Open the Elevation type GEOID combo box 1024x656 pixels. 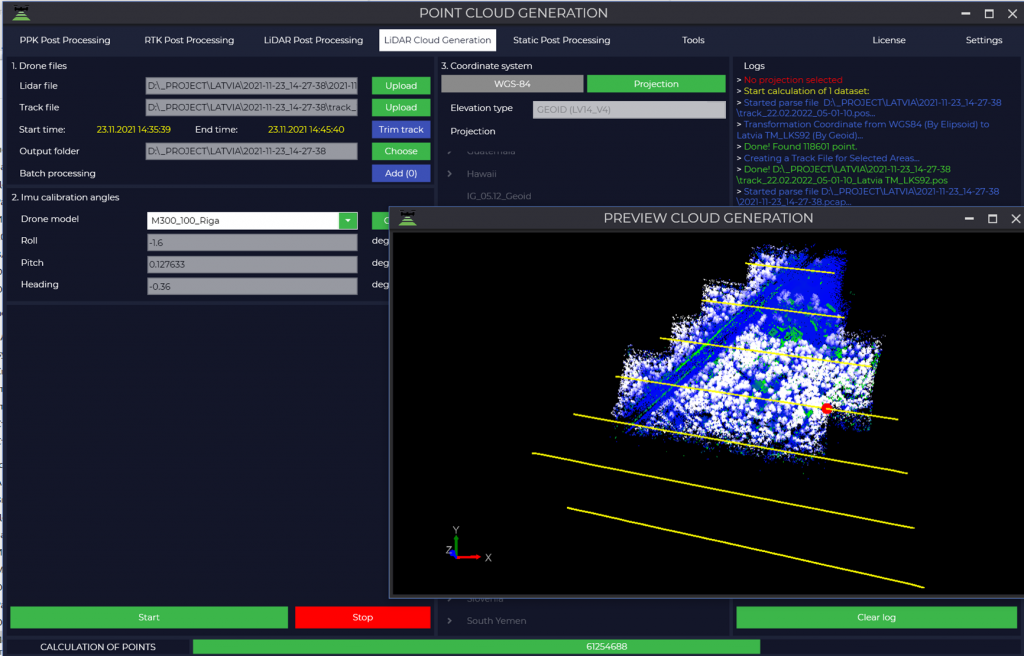click(x=629, y=109)
